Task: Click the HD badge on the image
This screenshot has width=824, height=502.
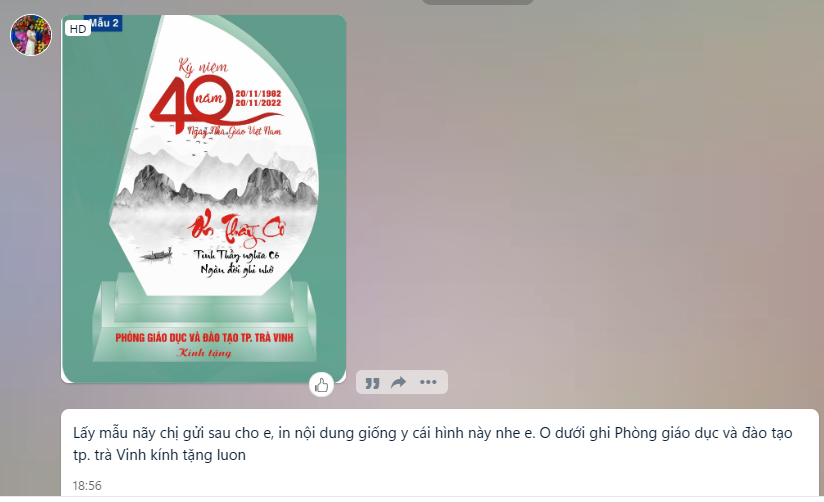Action: pyautogui.click(x=78, y=29)
